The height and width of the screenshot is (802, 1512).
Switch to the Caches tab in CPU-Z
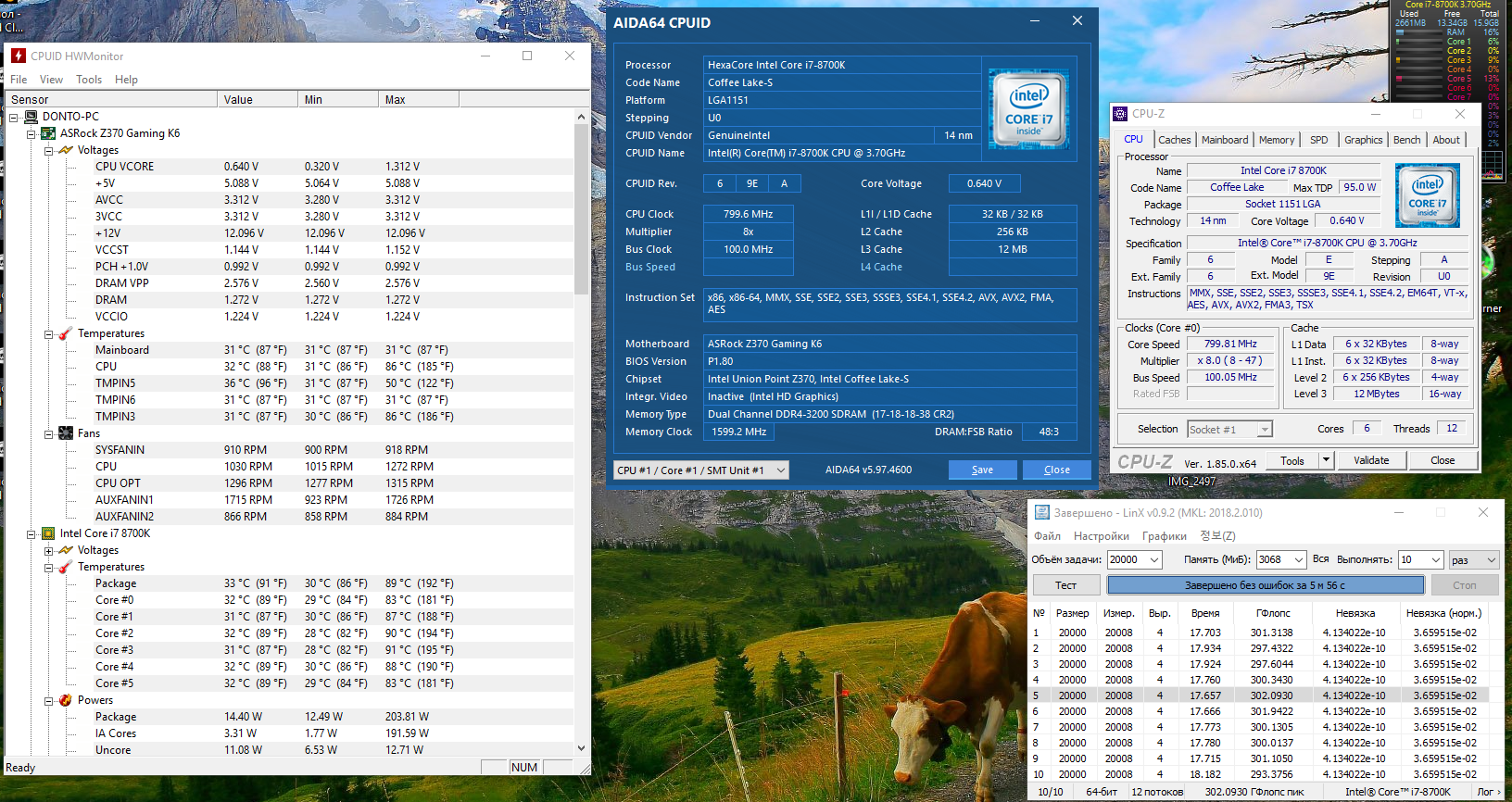point(1175,140)
